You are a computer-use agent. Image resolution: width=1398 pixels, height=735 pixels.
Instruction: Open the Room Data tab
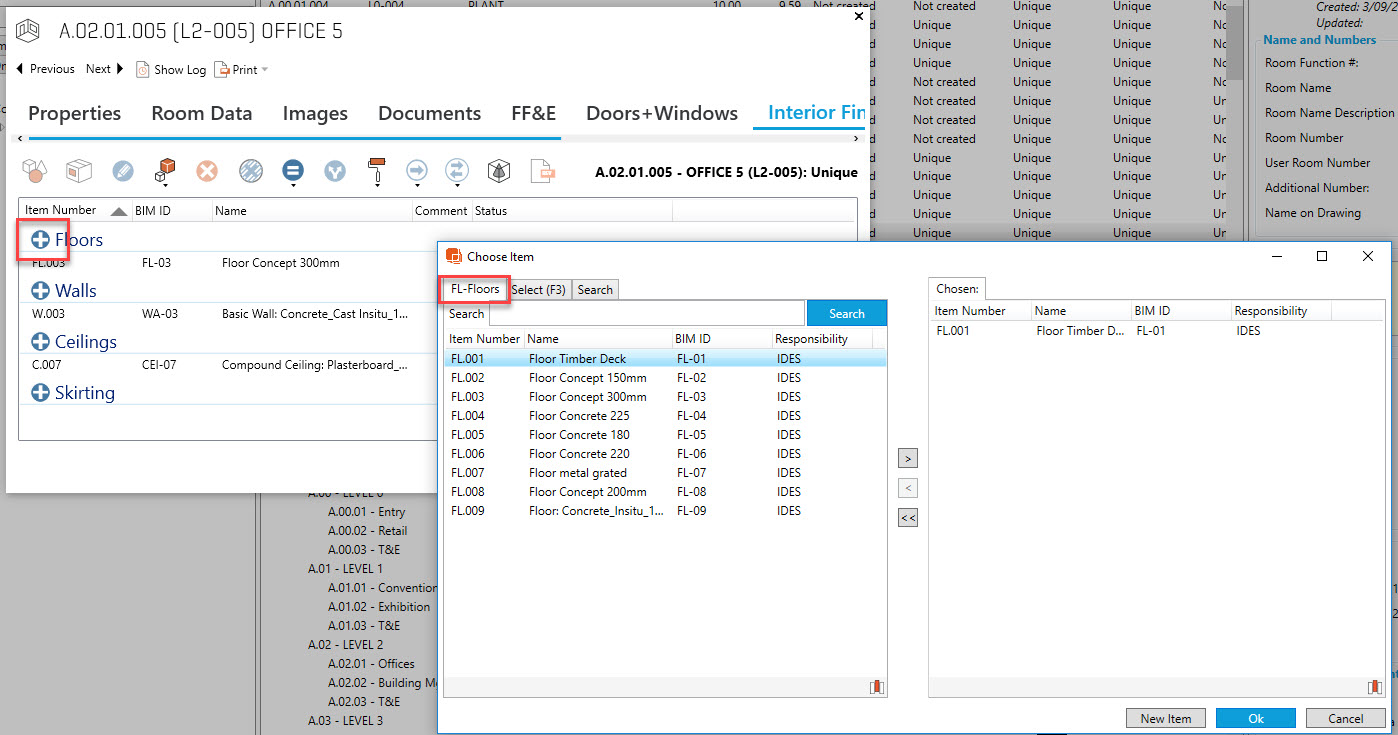(201, 114)
